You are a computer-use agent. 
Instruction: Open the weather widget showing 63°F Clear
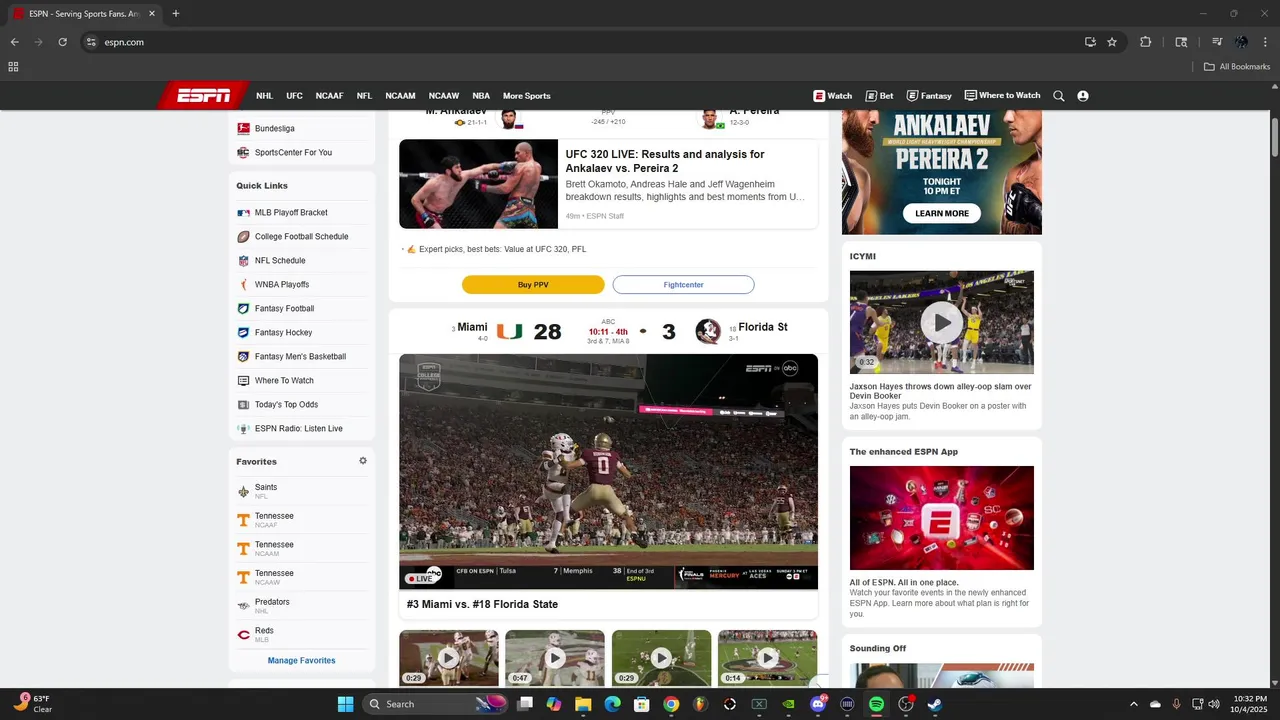[32, 704]
